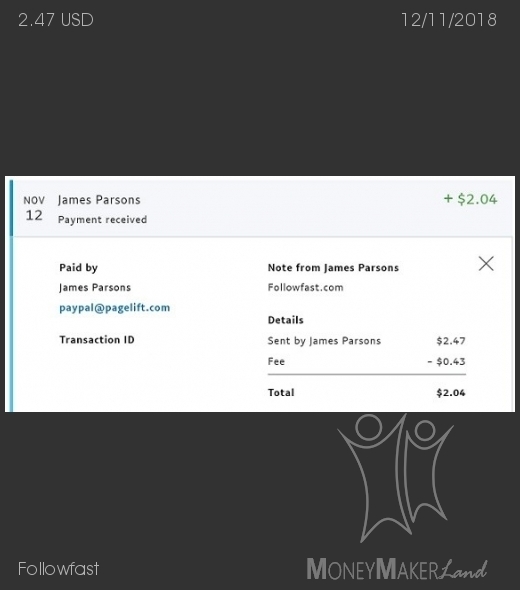Screen dimensions: 520x590
Task: Click the 2.47 USD caption at top
Action: coord(56,20)
